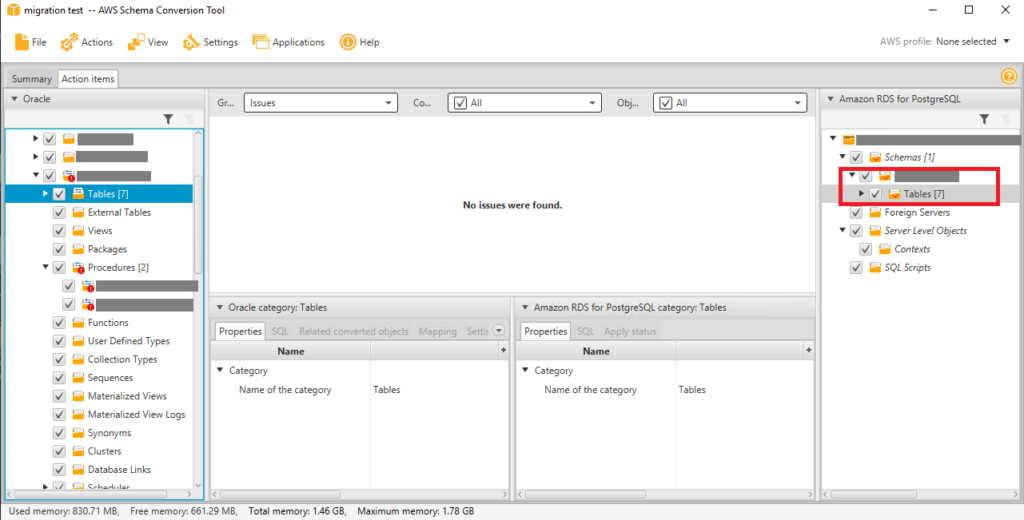The width and height of the screenshot is (1024, 520).
Task: Open the File menu
Action: (x=31, y=42)
